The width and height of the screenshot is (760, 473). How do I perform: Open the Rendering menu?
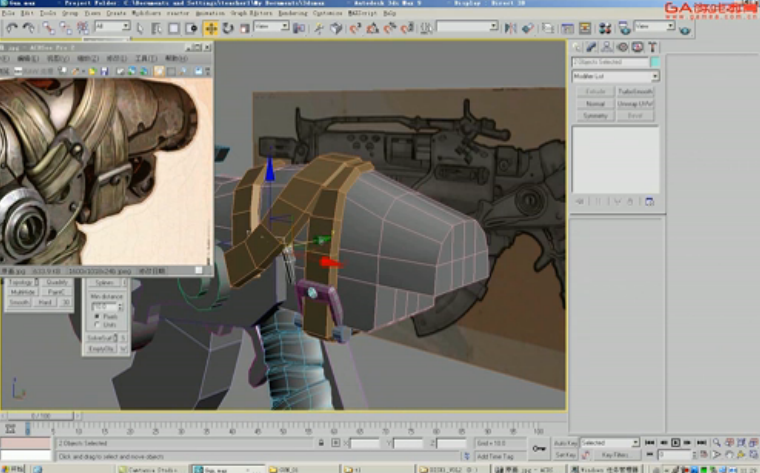click(x=293, y=13)
